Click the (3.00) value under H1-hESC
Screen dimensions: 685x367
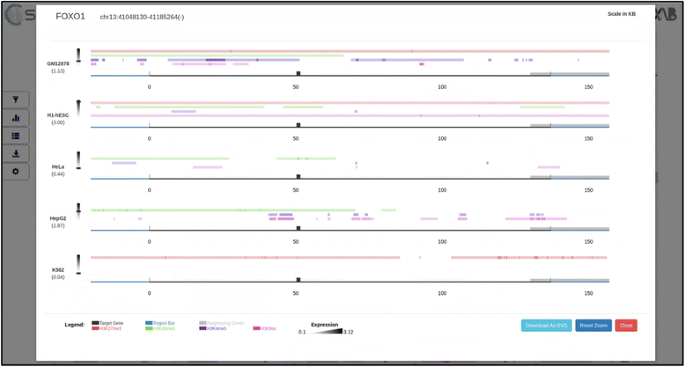[x=58, y=123]
